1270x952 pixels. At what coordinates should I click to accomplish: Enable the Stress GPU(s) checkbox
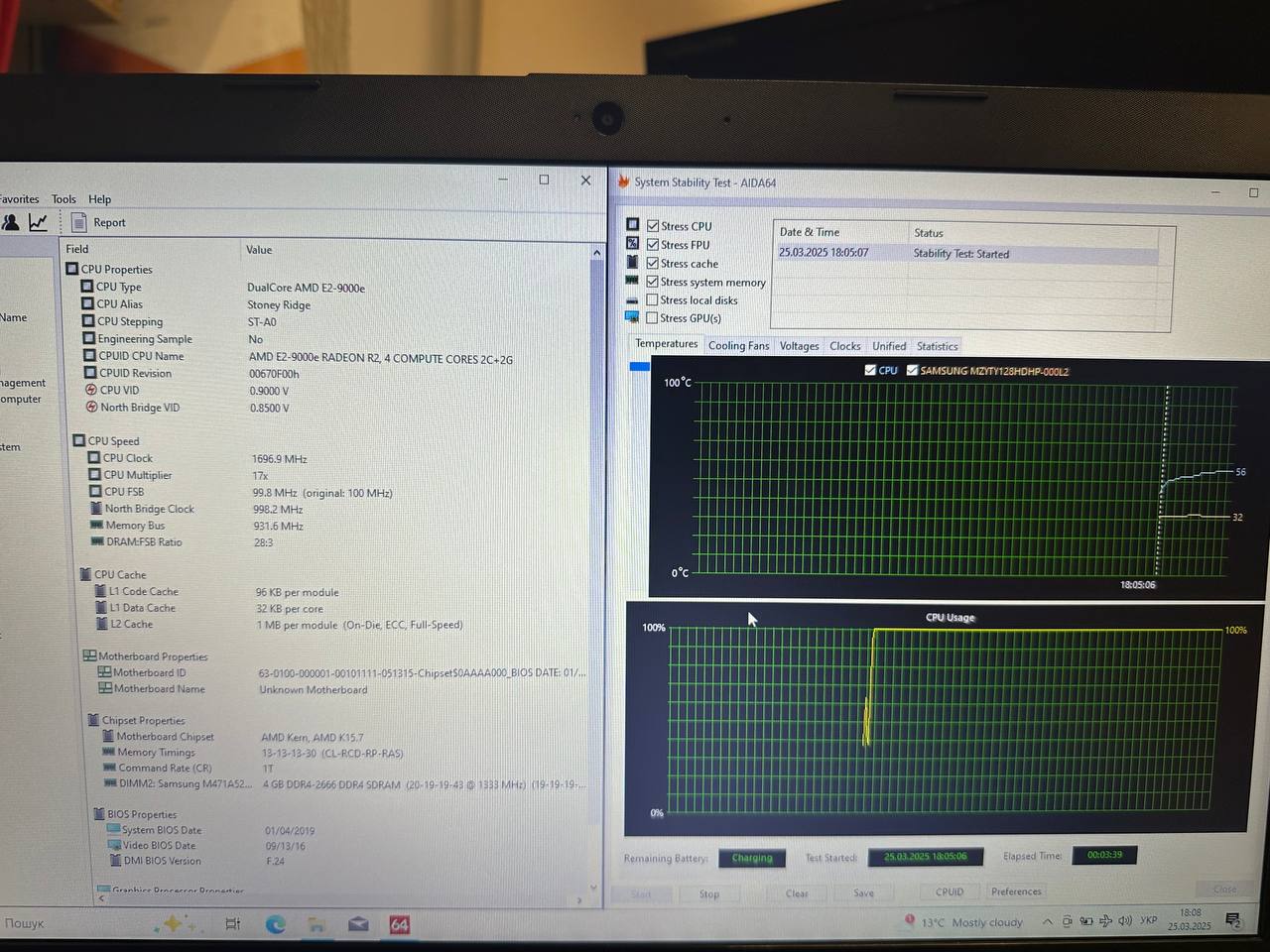[x=652, y=317]
